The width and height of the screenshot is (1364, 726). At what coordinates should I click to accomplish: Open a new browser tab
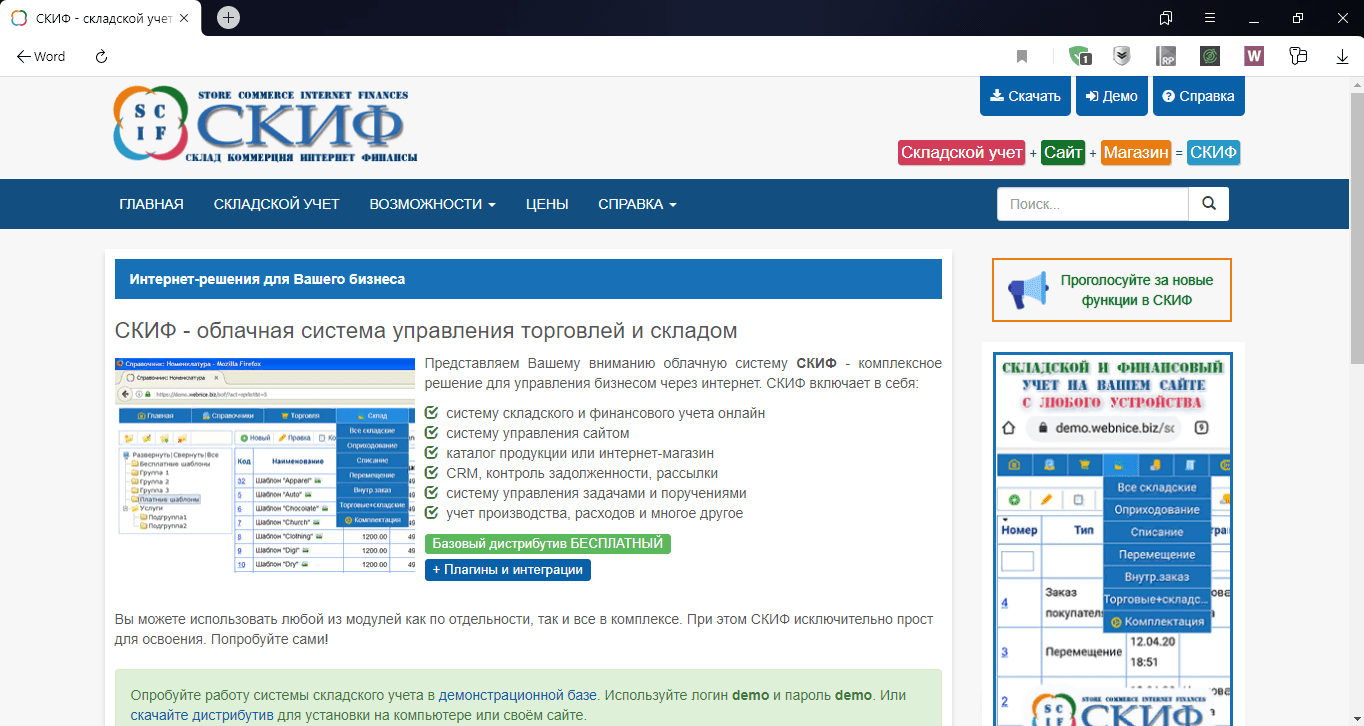(x=228, y=18)
